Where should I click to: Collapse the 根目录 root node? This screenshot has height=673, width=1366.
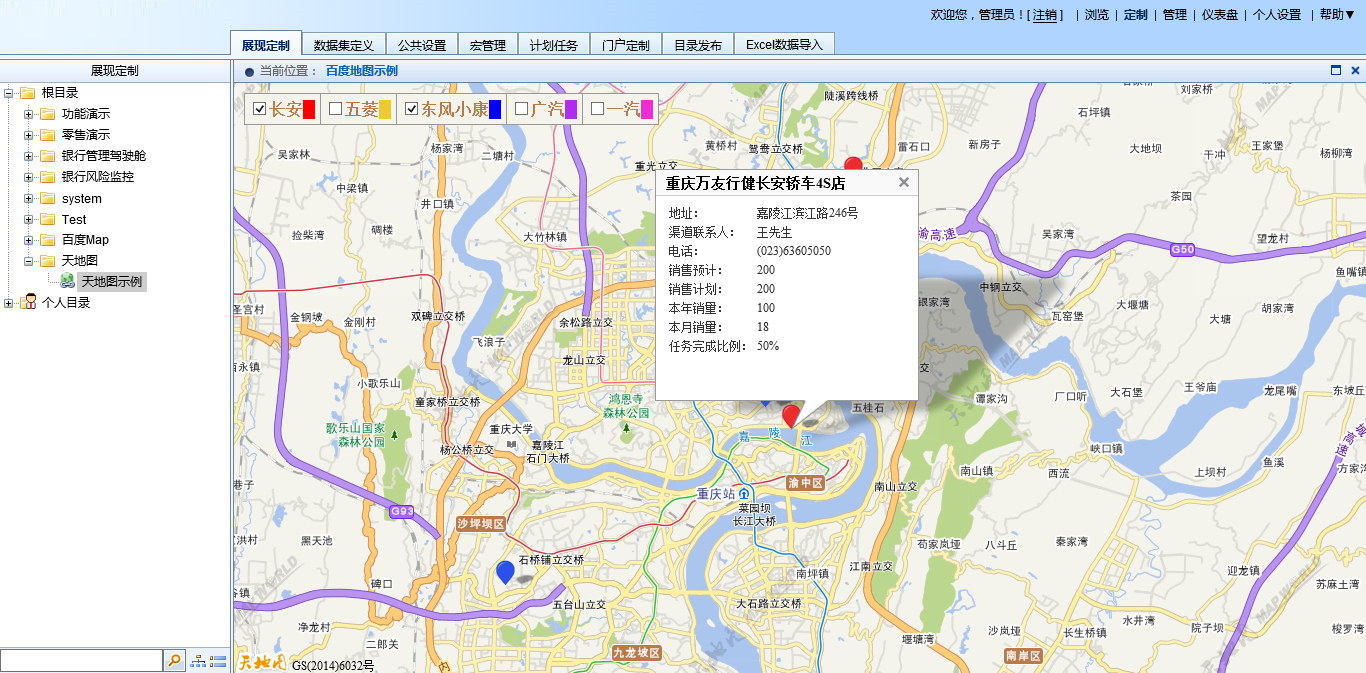[9, 93]
